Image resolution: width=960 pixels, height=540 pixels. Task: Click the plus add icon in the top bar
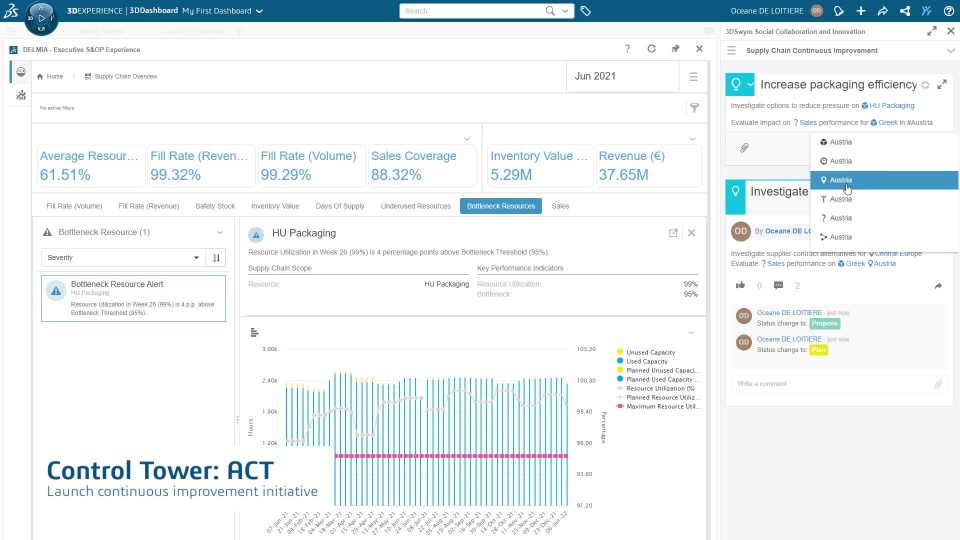coord(861,11)
